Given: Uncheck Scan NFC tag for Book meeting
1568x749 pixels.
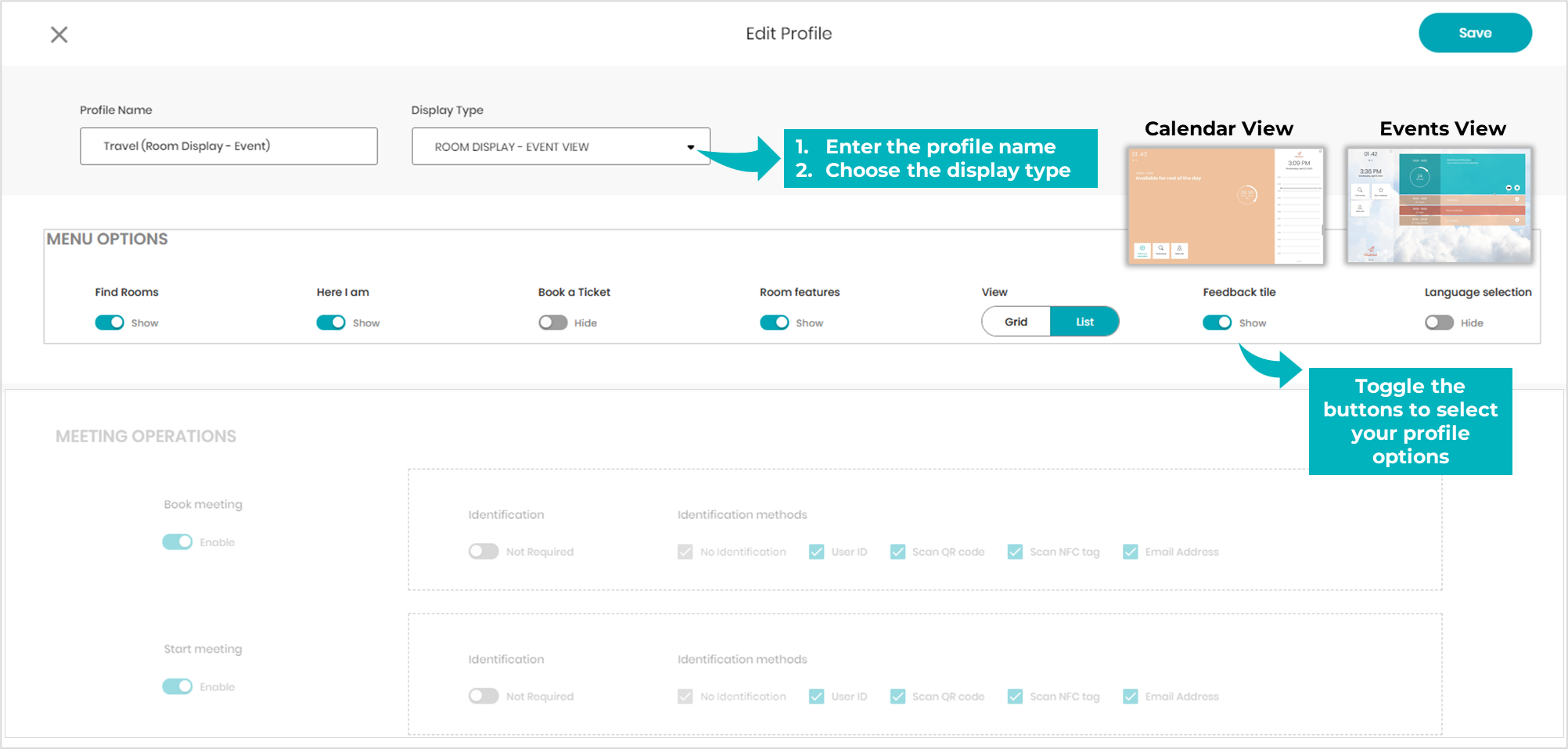Looking at the screenshot, I should (x=1015, y=552).
